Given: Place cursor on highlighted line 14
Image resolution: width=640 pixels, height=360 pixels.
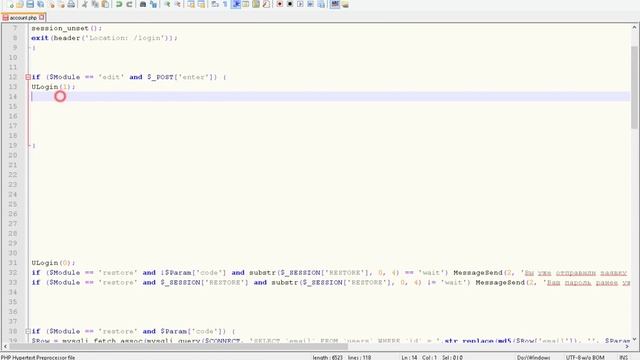Looking at the screenshot, I should (x=330, y=96).
